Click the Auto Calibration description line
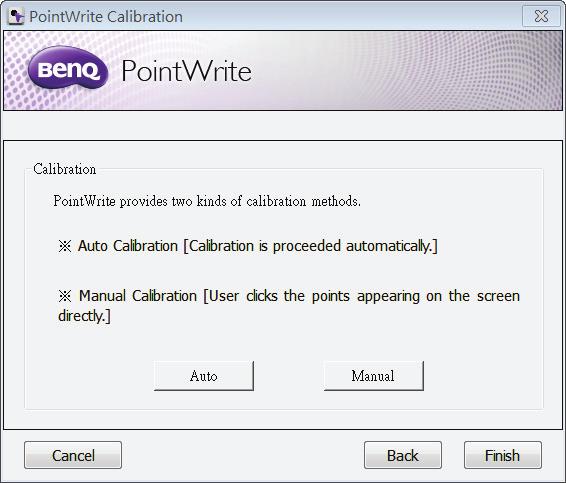The width and height of the screenshot is (566, 483). coord(248,246)
